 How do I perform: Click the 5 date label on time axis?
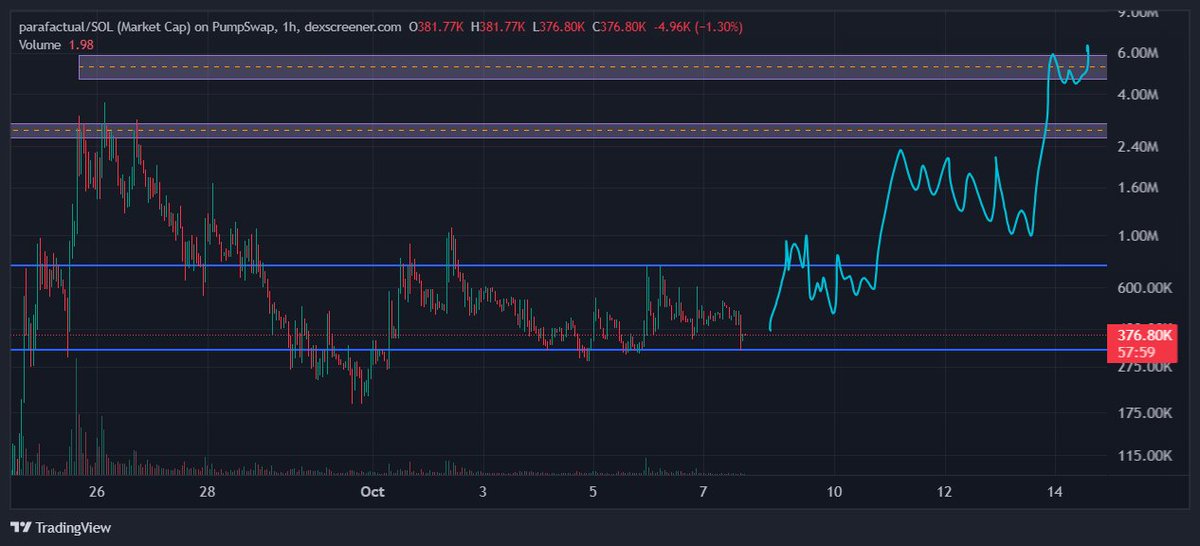coord(593,492)
